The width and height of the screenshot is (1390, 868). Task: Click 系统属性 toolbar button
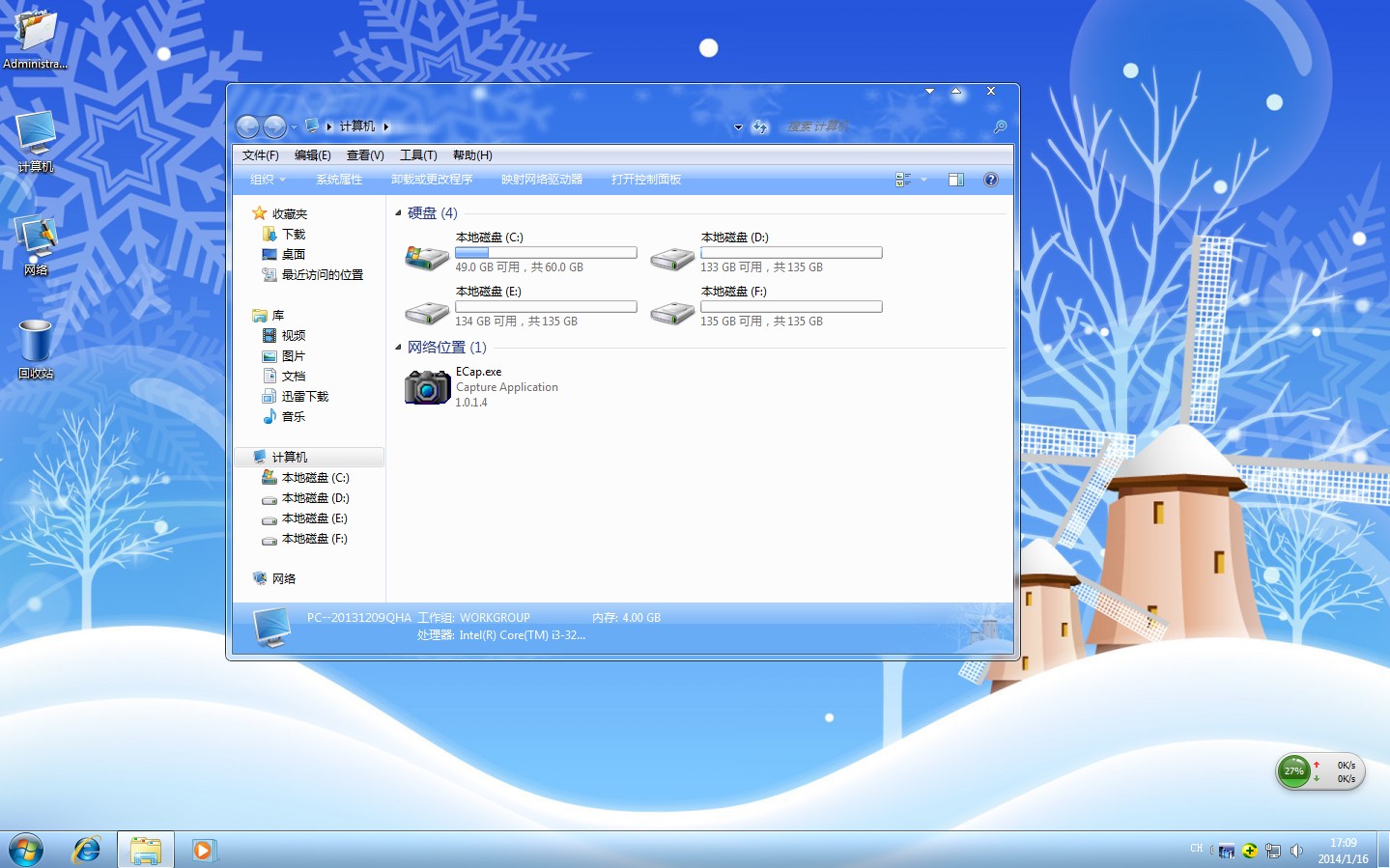[x=339, y=180]
